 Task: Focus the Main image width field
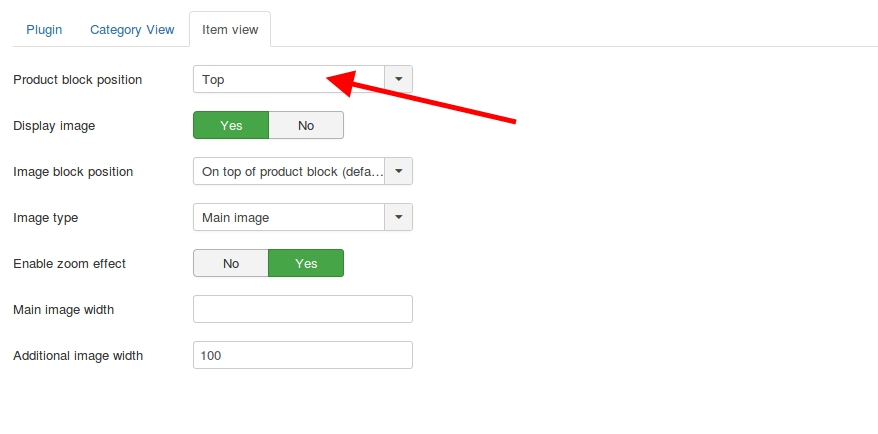coord(303,309)
